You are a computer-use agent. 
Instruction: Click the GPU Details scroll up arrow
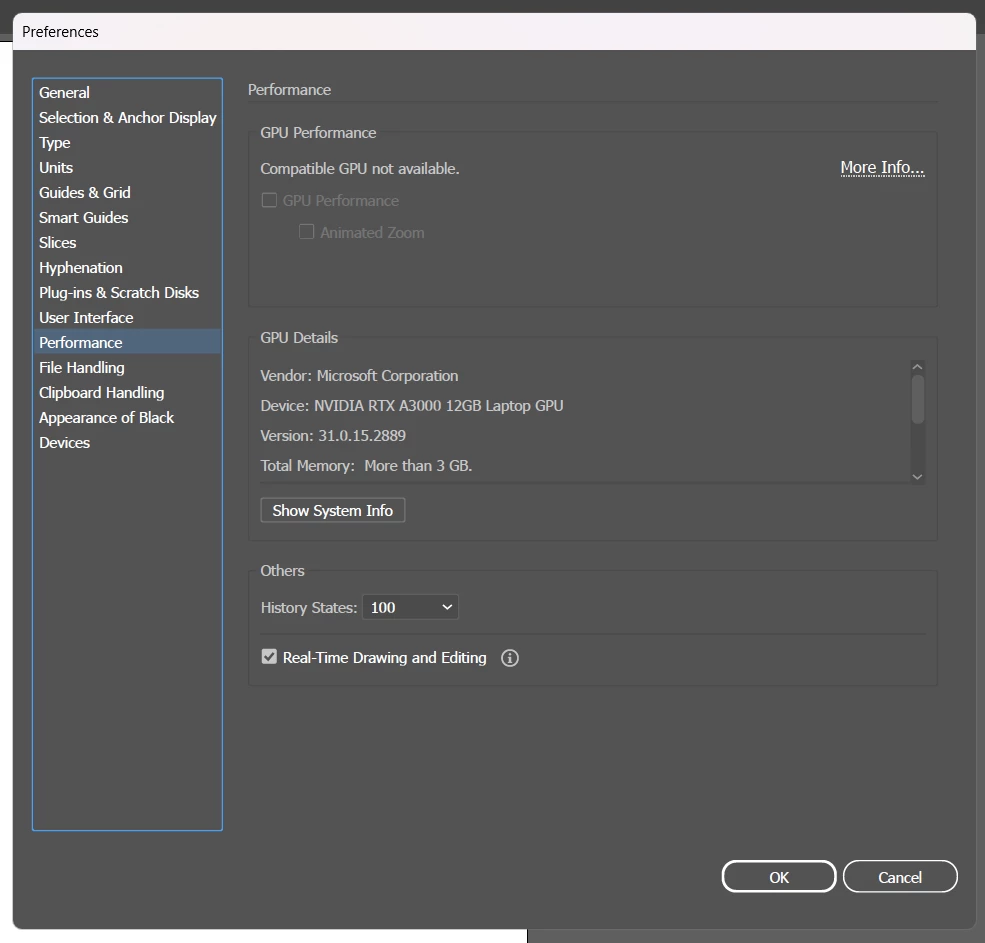pyautogui.click(x=917, y=367)
